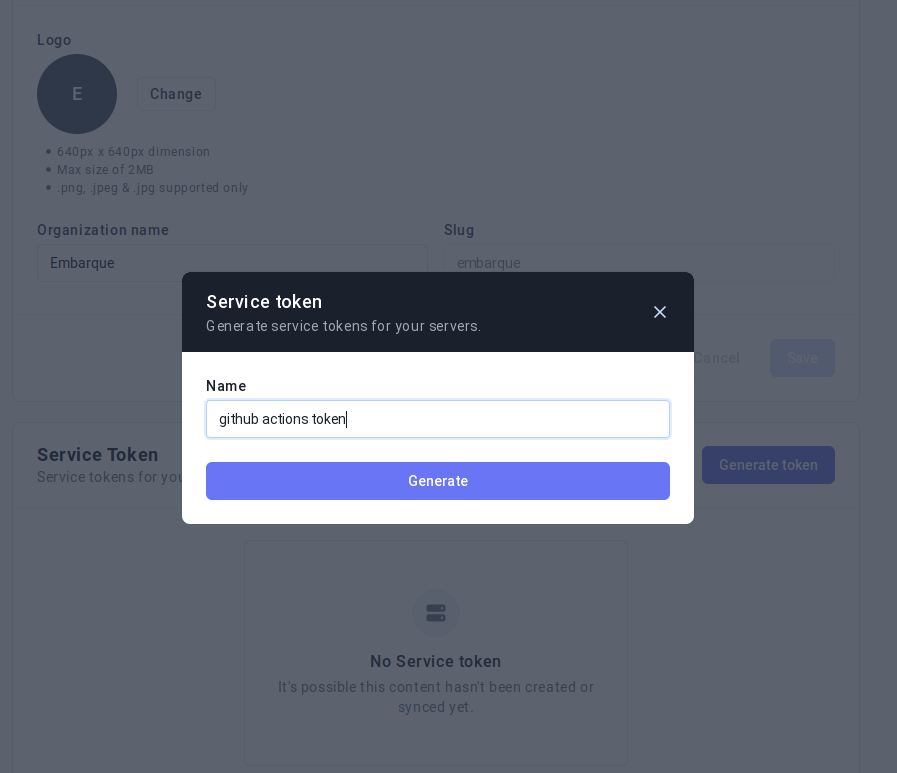Click the 'Max size of 2MB' hint text
The image size is (897, 773).
point(105,169)
